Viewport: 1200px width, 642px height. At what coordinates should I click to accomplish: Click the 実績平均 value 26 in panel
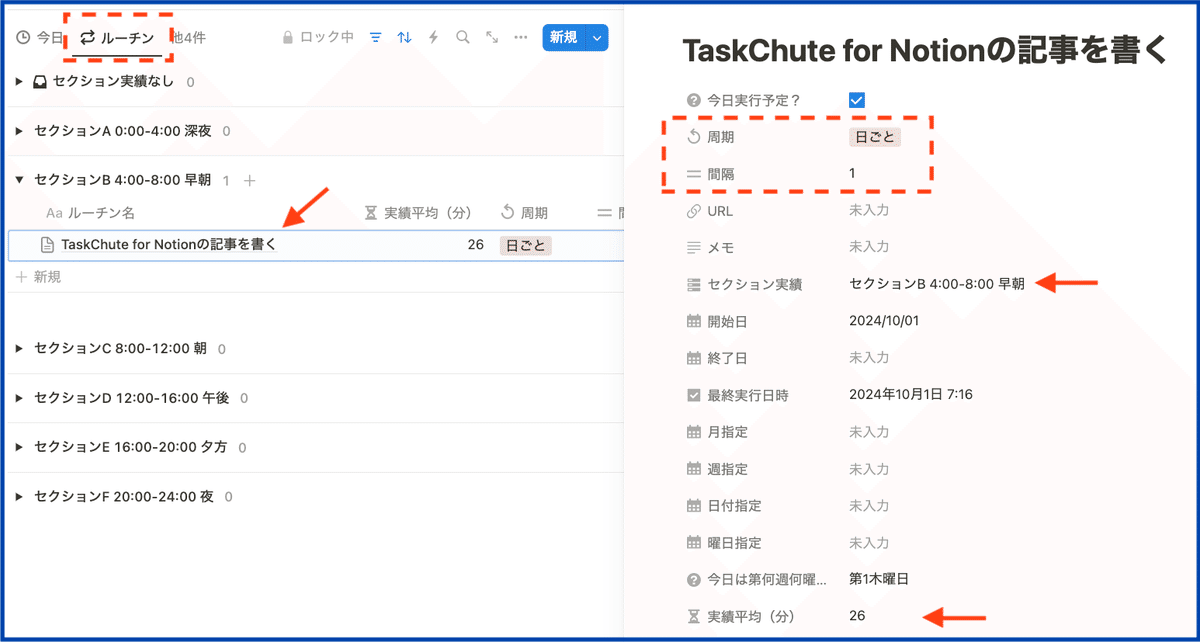coord(857,616)
